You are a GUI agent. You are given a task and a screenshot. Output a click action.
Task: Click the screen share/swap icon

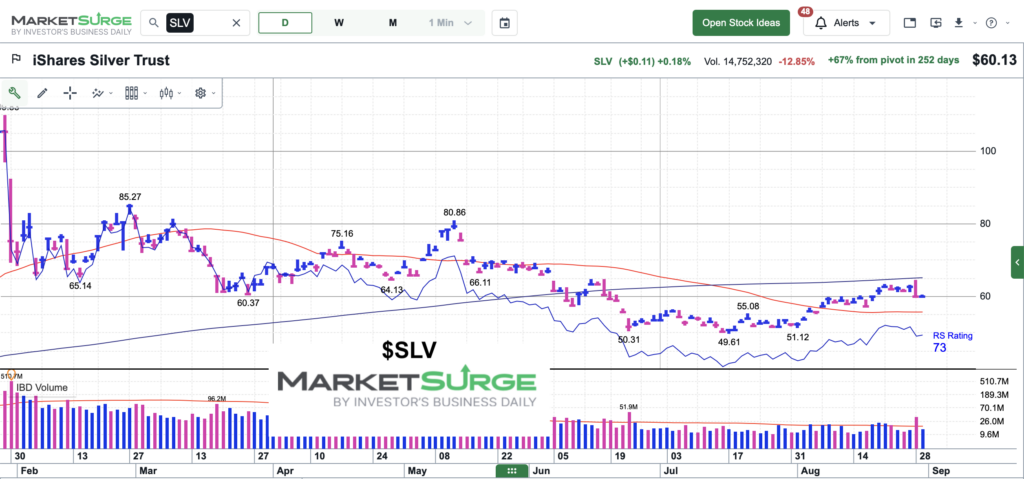(x=936, y=23)
